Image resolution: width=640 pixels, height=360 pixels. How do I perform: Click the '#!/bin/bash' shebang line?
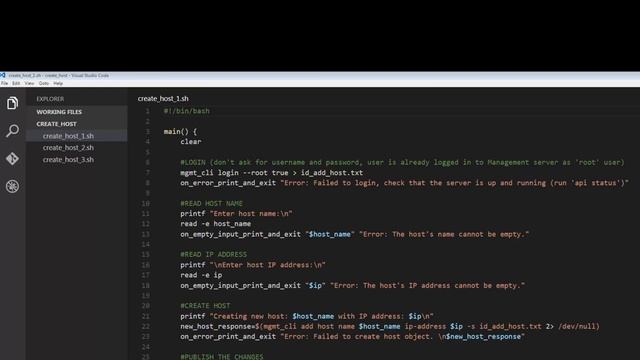(x=187, y=111)
